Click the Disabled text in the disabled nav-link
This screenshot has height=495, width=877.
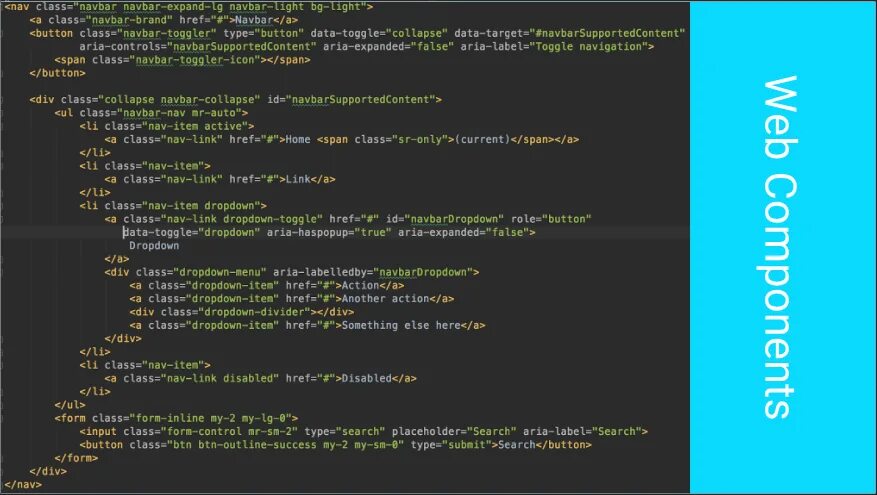pyautogui.click(x=366, y=379)
